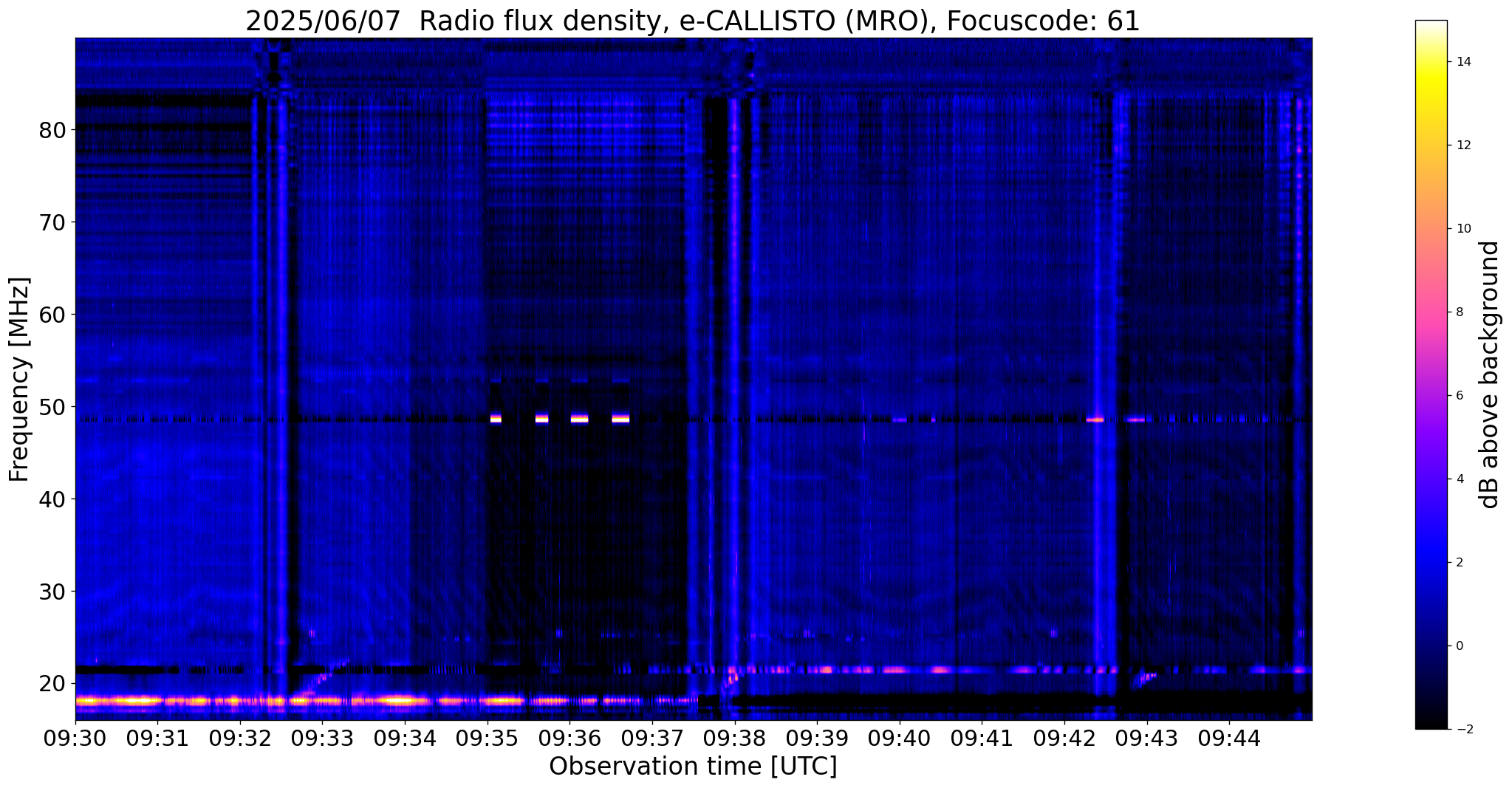Select the 09:42 time tick label
Image resolution: width=1512 pixels, height=788 pixels.
click(1064, 739)
